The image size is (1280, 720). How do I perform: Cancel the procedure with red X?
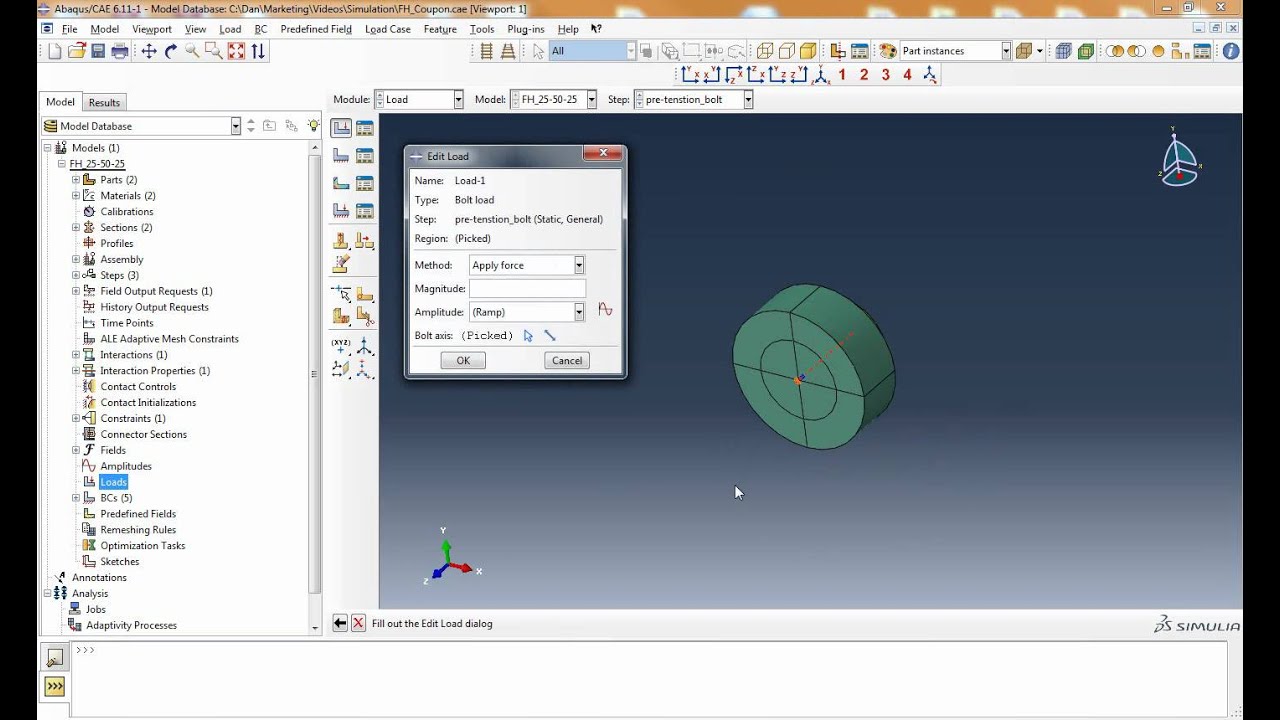pyautogui.click(x=358, y=623)
